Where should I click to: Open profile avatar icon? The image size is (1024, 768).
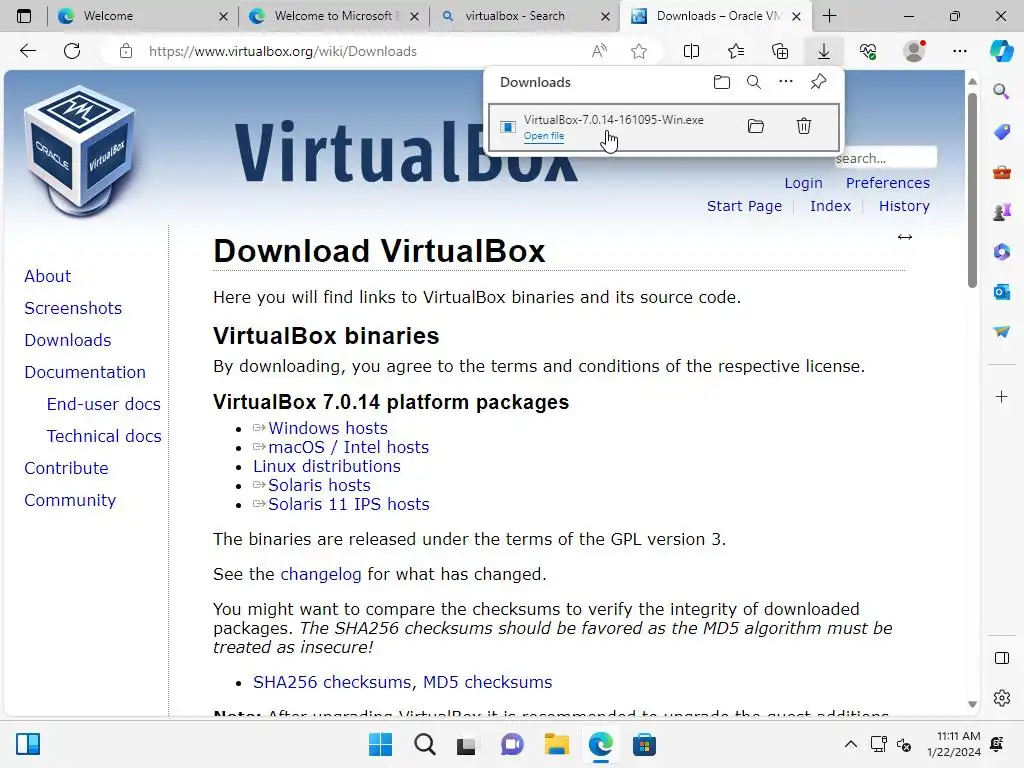coord(914,51)
